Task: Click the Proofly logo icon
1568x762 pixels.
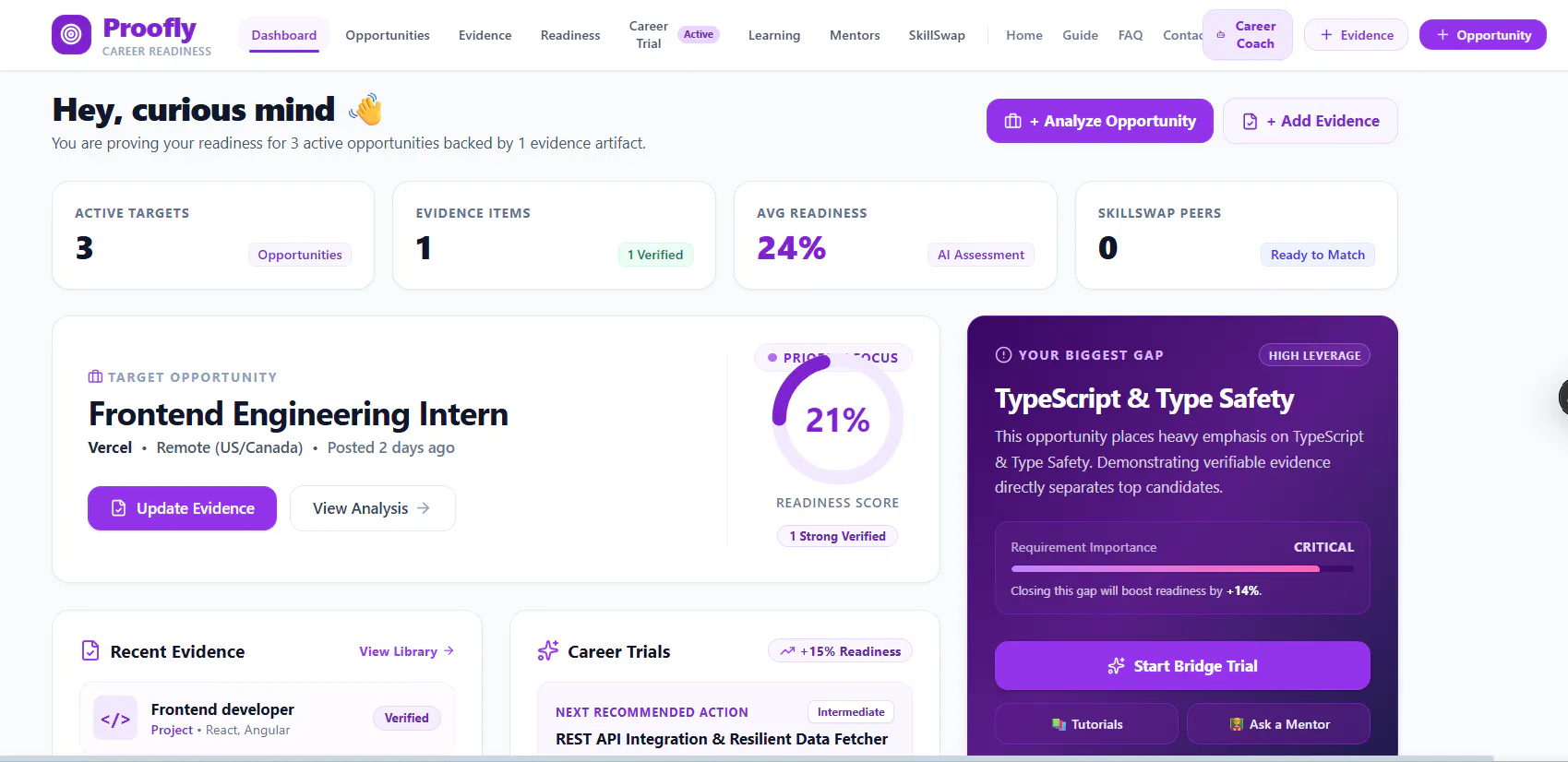Action: click(71, 35)
